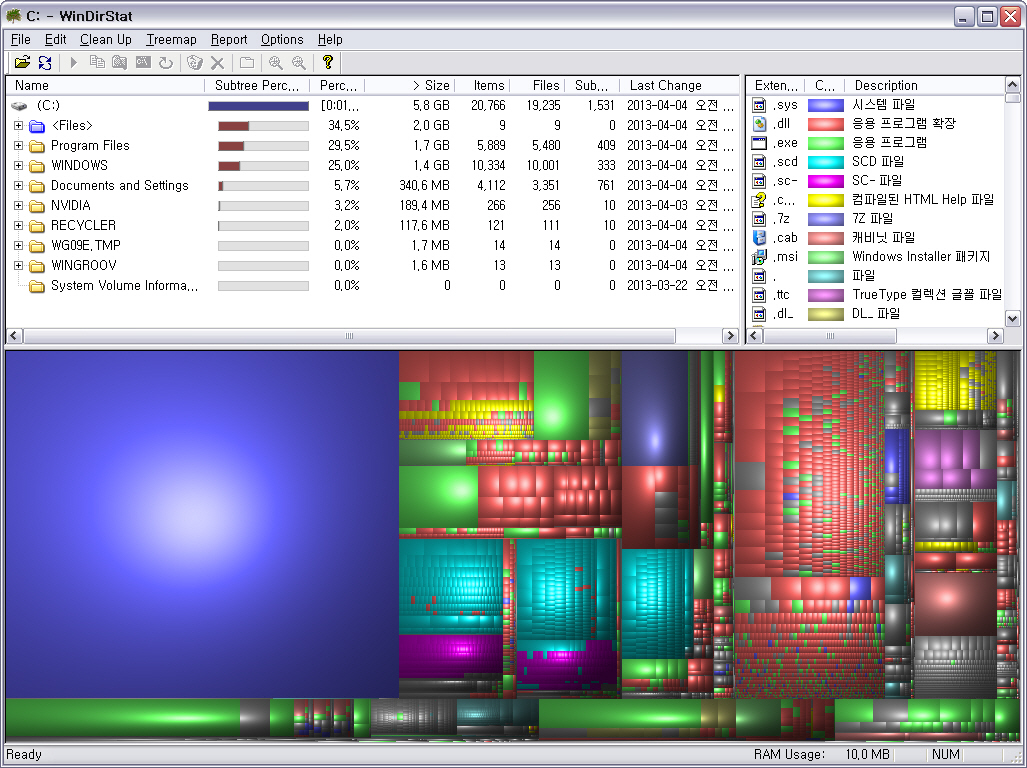Click the 29.5% percentage value
Image resolution: width=1027 pixels, height=768 pixels.
pos(343,145)
